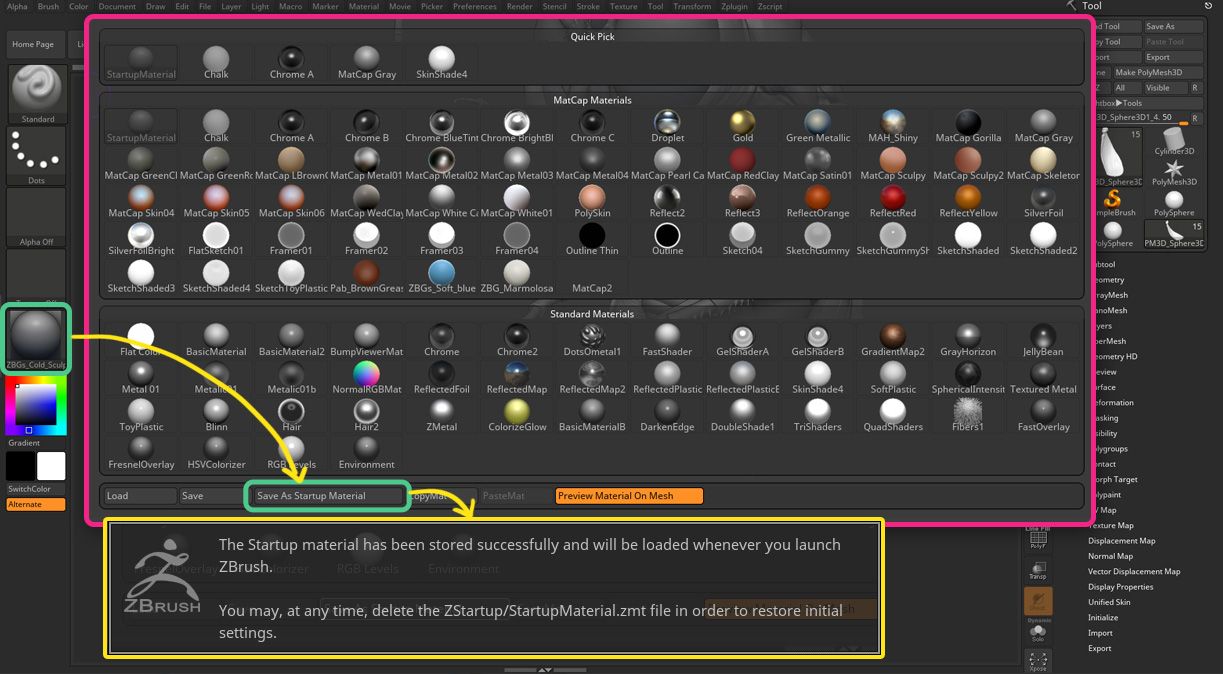Viewport: 1223px width, 674px height.
Task: Choose the NormalRGBMat material
Action: (367, 378)
